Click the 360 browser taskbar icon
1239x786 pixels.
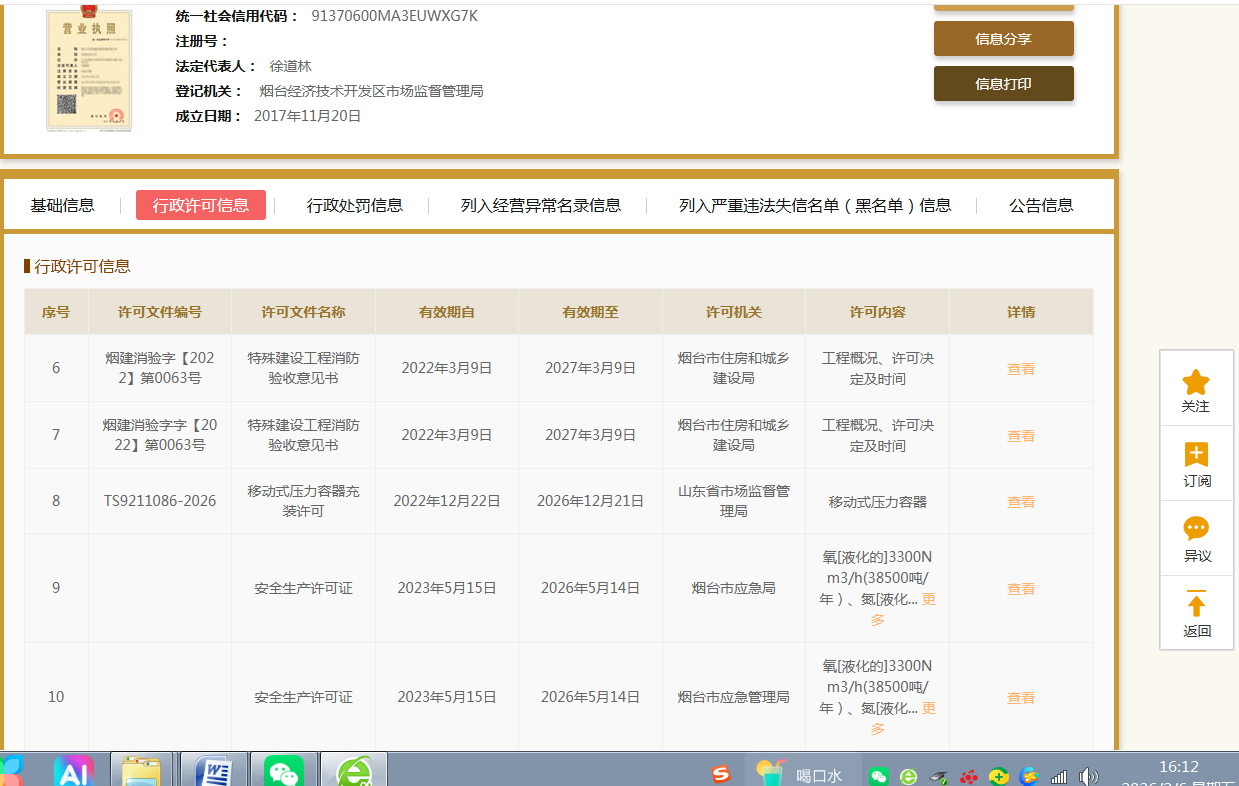pyautogui.click(x=353, y=772)
